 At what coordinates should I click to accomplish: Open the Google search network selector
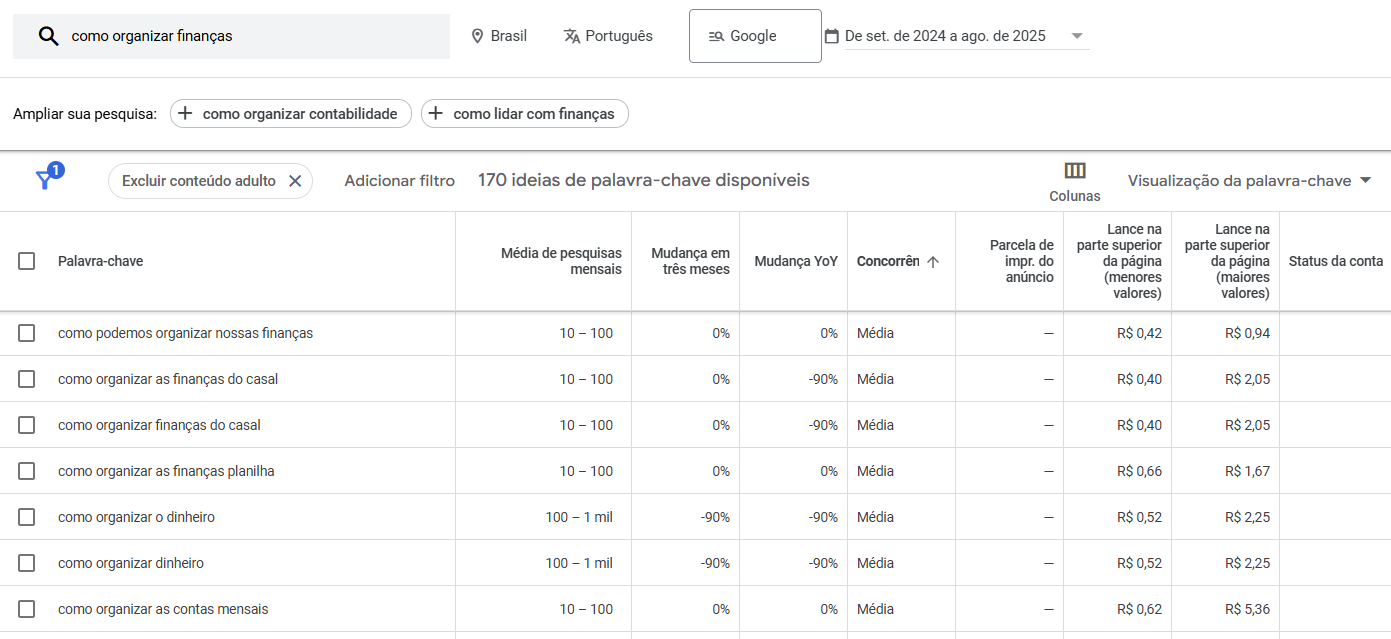tap(755, 35)
